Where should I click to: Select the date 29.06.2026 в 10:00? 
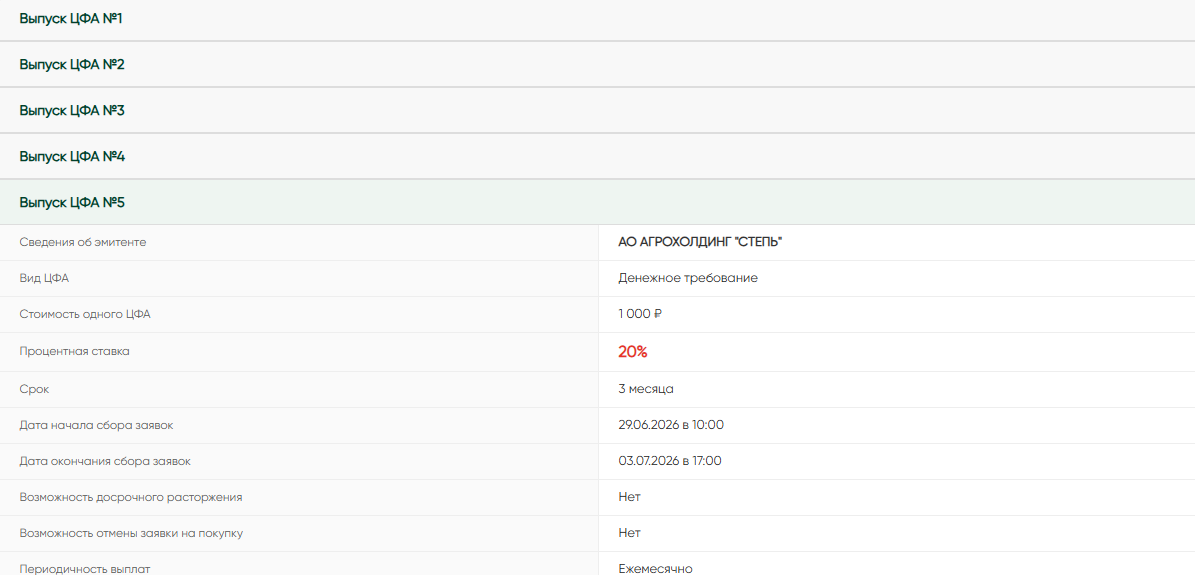point(671,425)
